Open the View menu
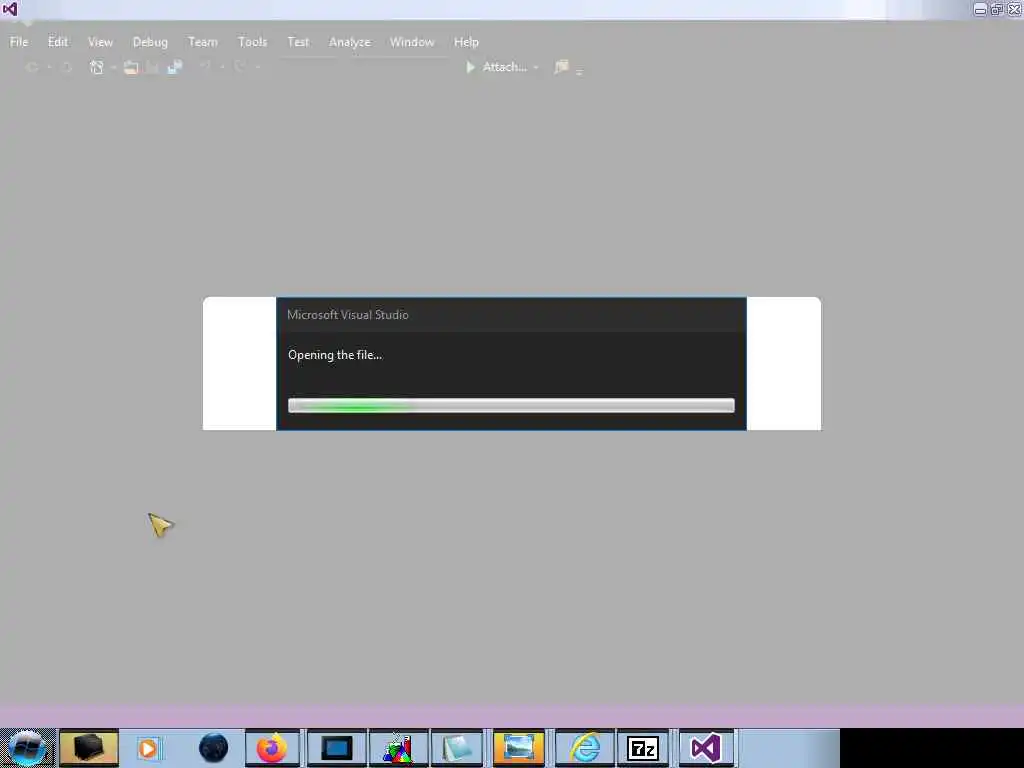 100,42
